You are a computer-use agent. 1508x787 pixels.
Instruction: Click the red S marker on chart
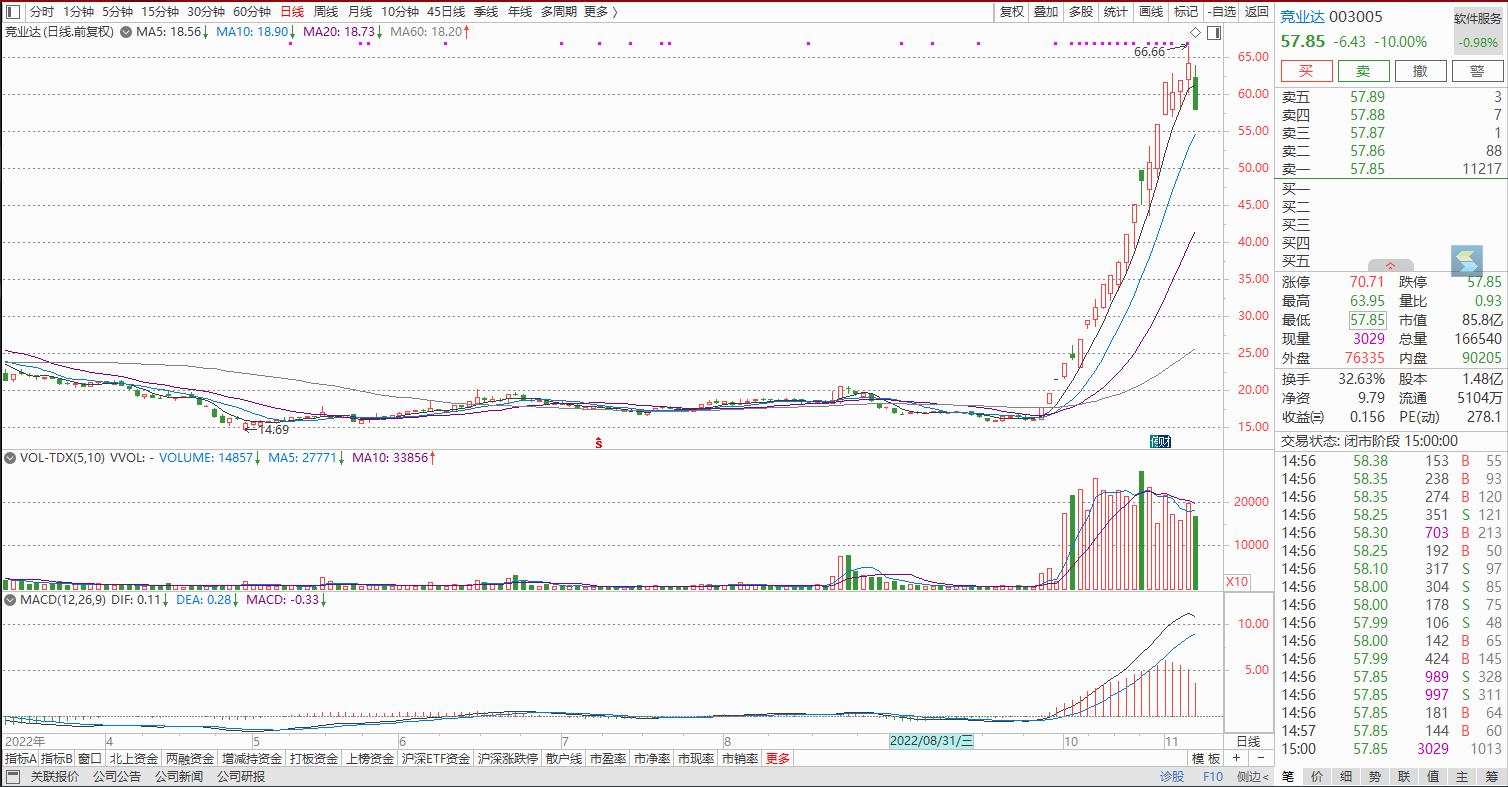click(x=599, y=442)
